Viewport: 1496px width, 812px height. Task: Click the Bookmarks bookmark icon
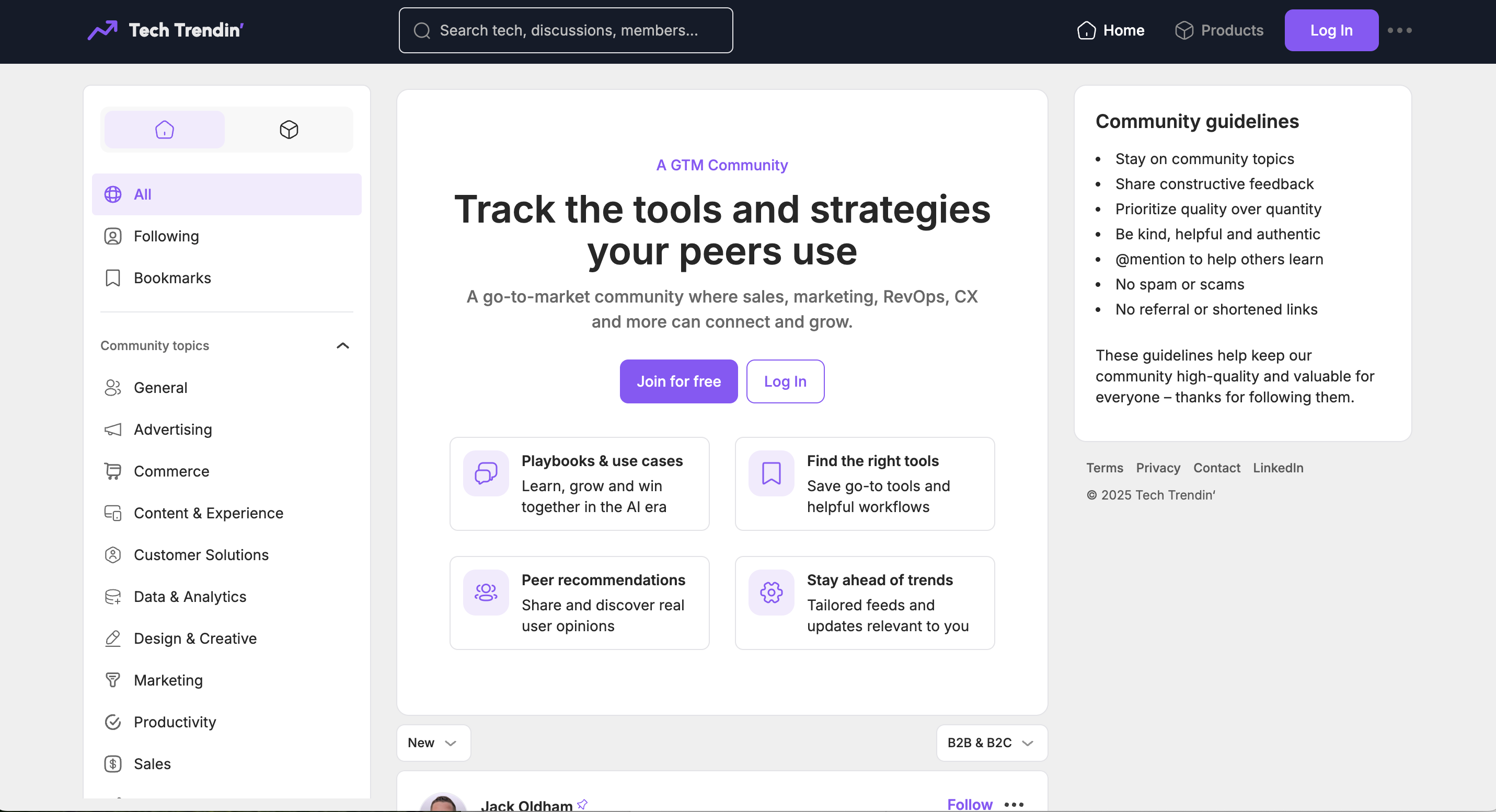click(x=113, y=278)
